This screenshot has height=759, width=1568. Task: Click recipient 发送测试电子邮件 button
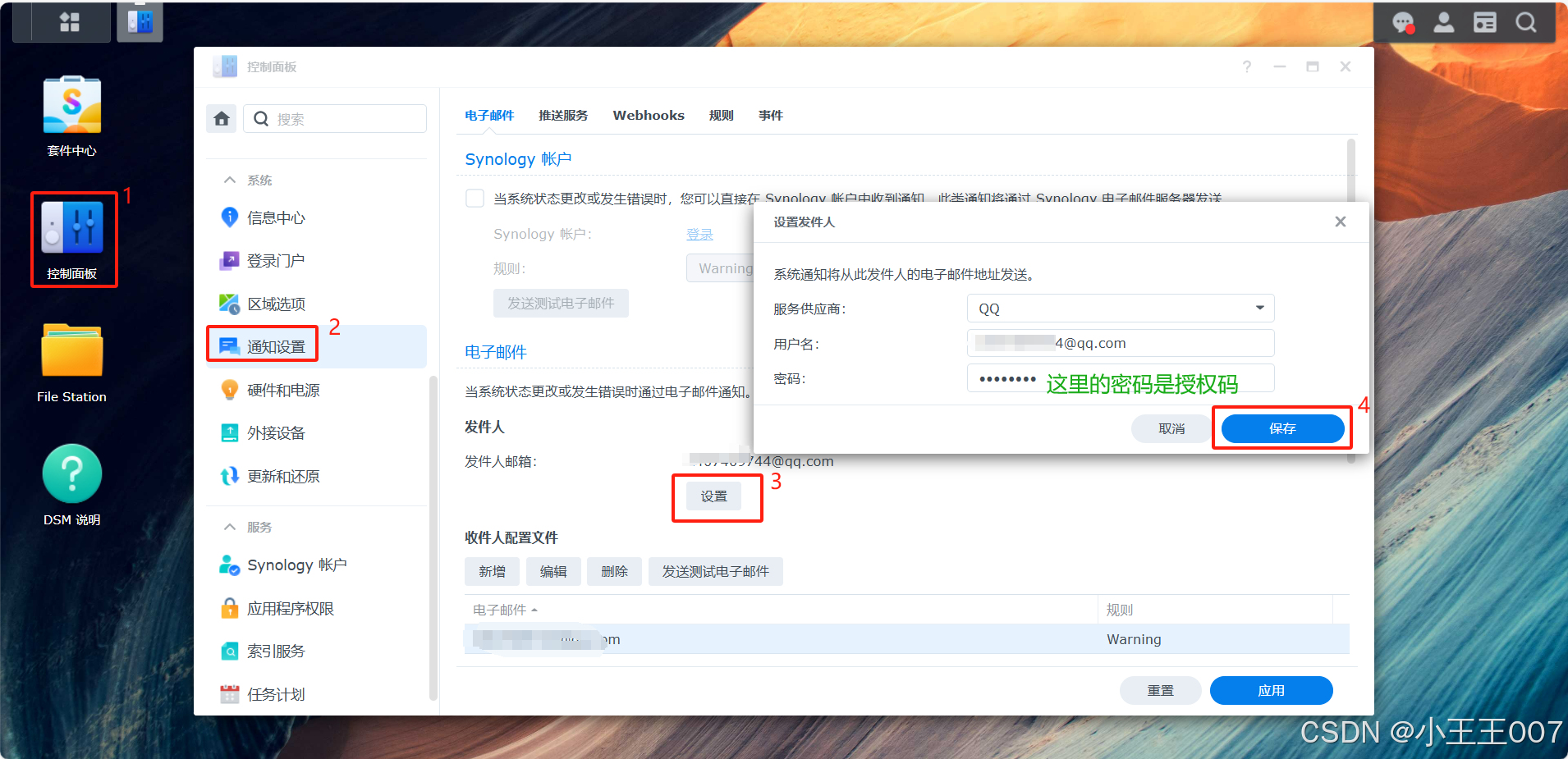[x=716, y=571]
